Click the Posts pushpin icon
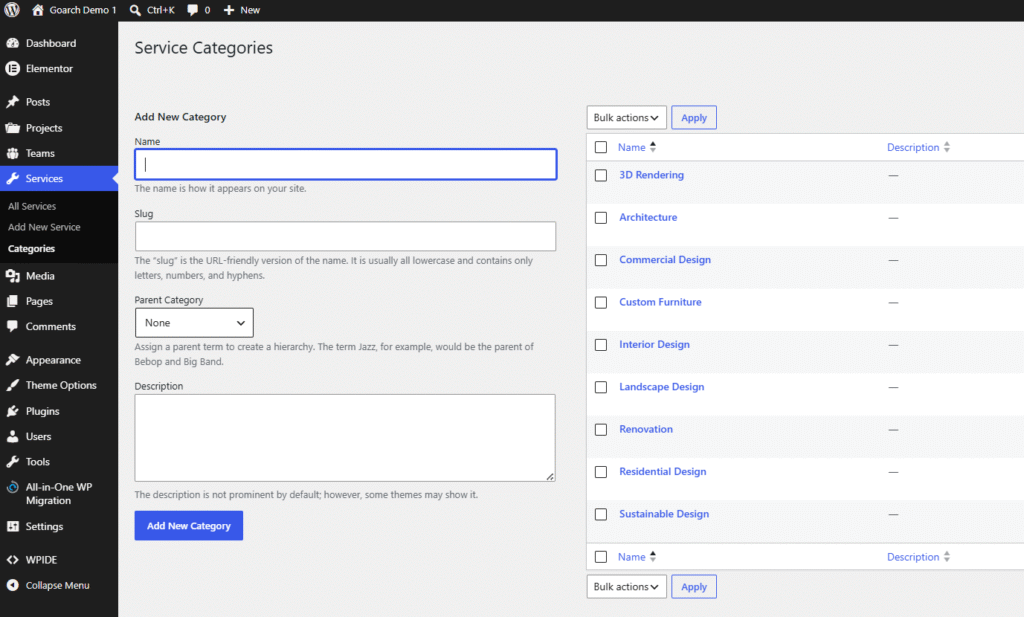The width and height of the screenshot is (1024, 617). 12,102
